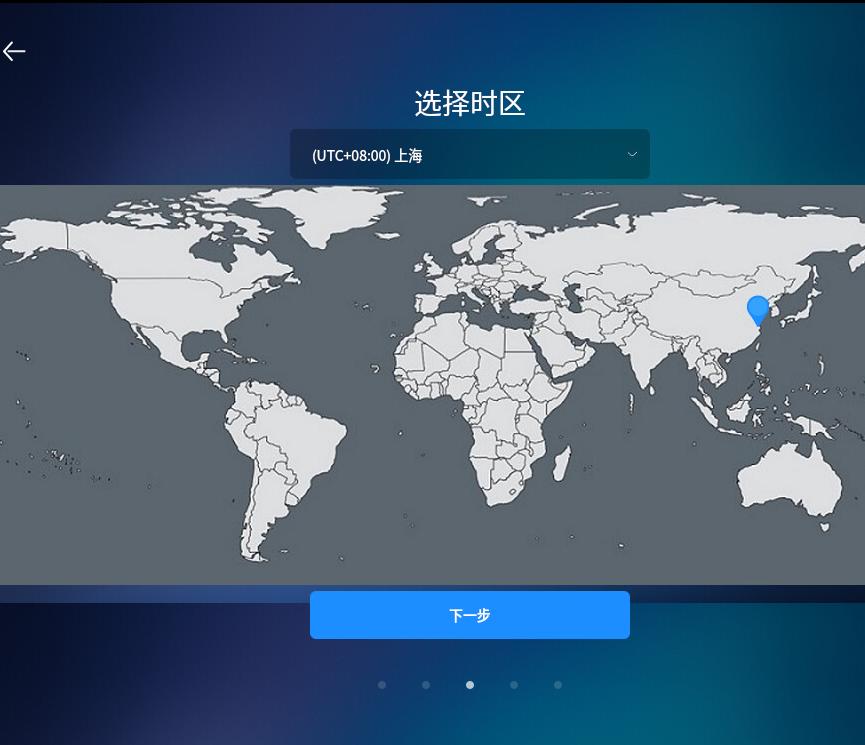Jump to the second page indicator dot
The height and width of the screenshot is (745, 865).
426,685
